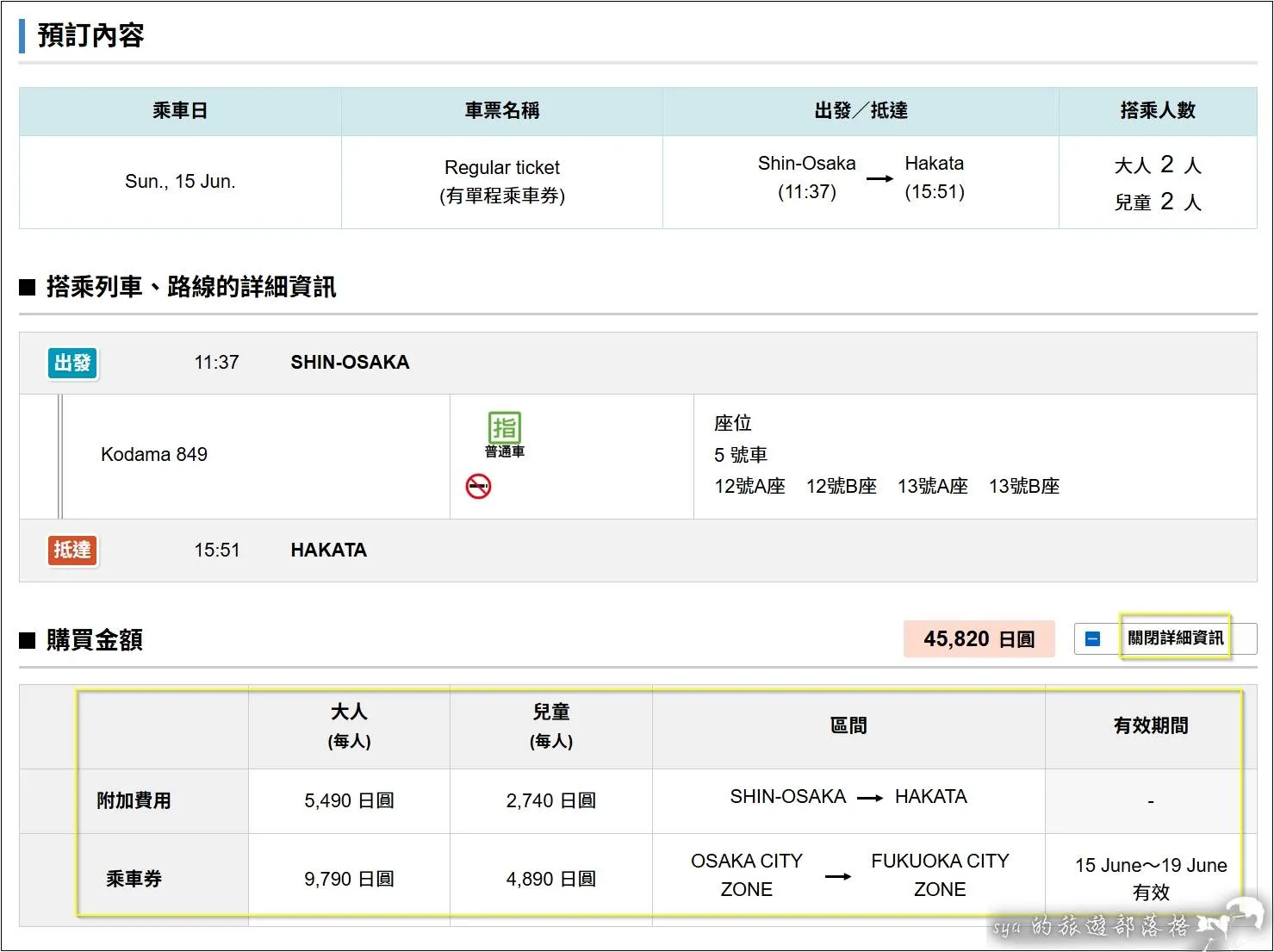
Task: Click the 附加費用 row label
Action: pos(134,801)
